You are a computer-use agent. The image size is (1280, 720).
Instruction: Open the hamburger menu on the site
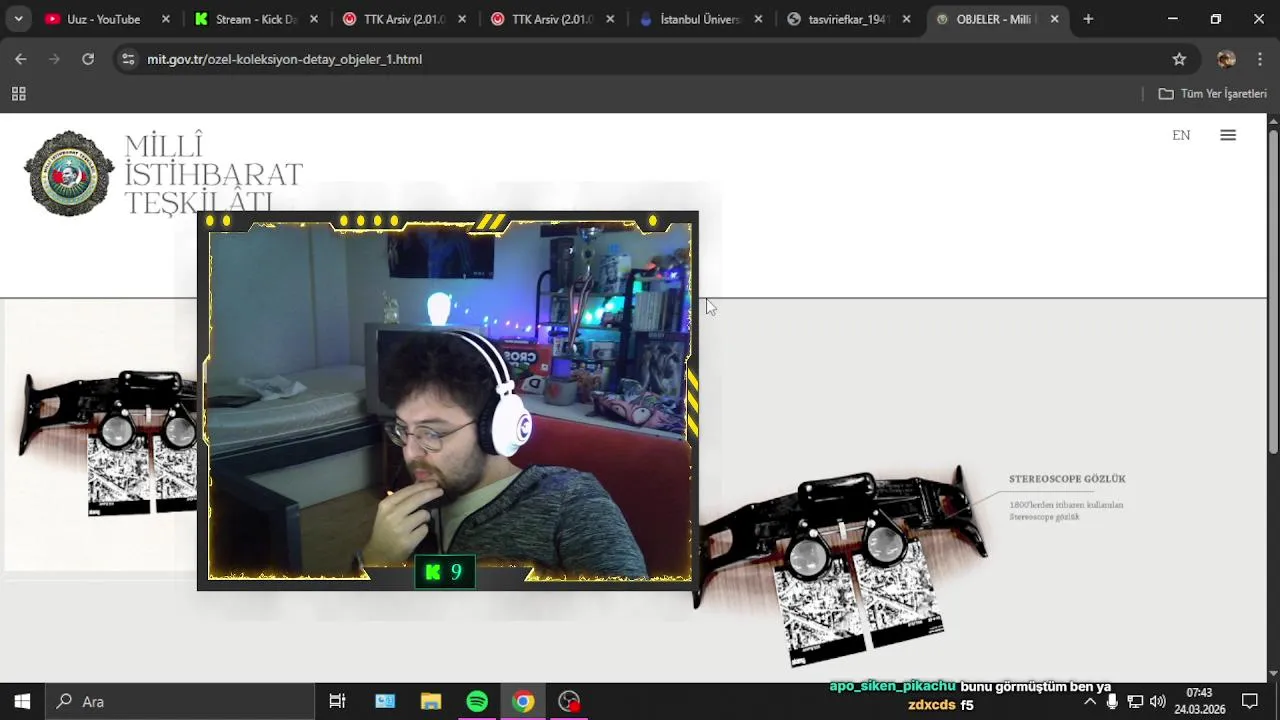(1228, 135)
